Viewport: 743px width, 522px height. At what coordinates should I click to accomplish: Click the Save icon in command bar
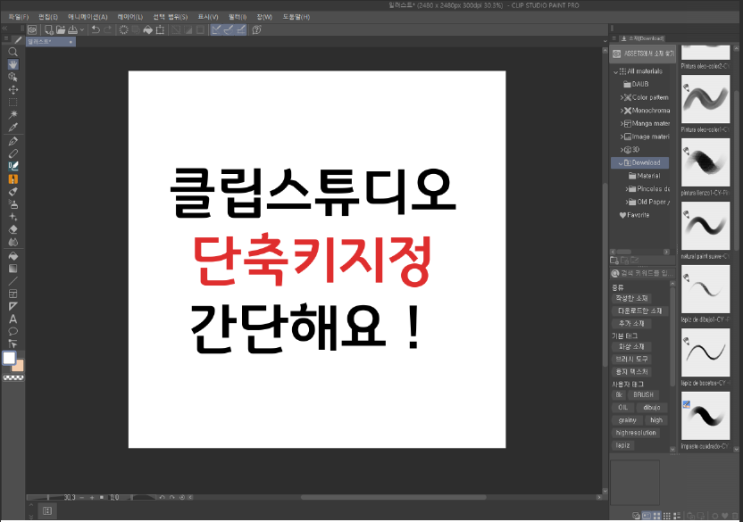click(x=72, y=30)
